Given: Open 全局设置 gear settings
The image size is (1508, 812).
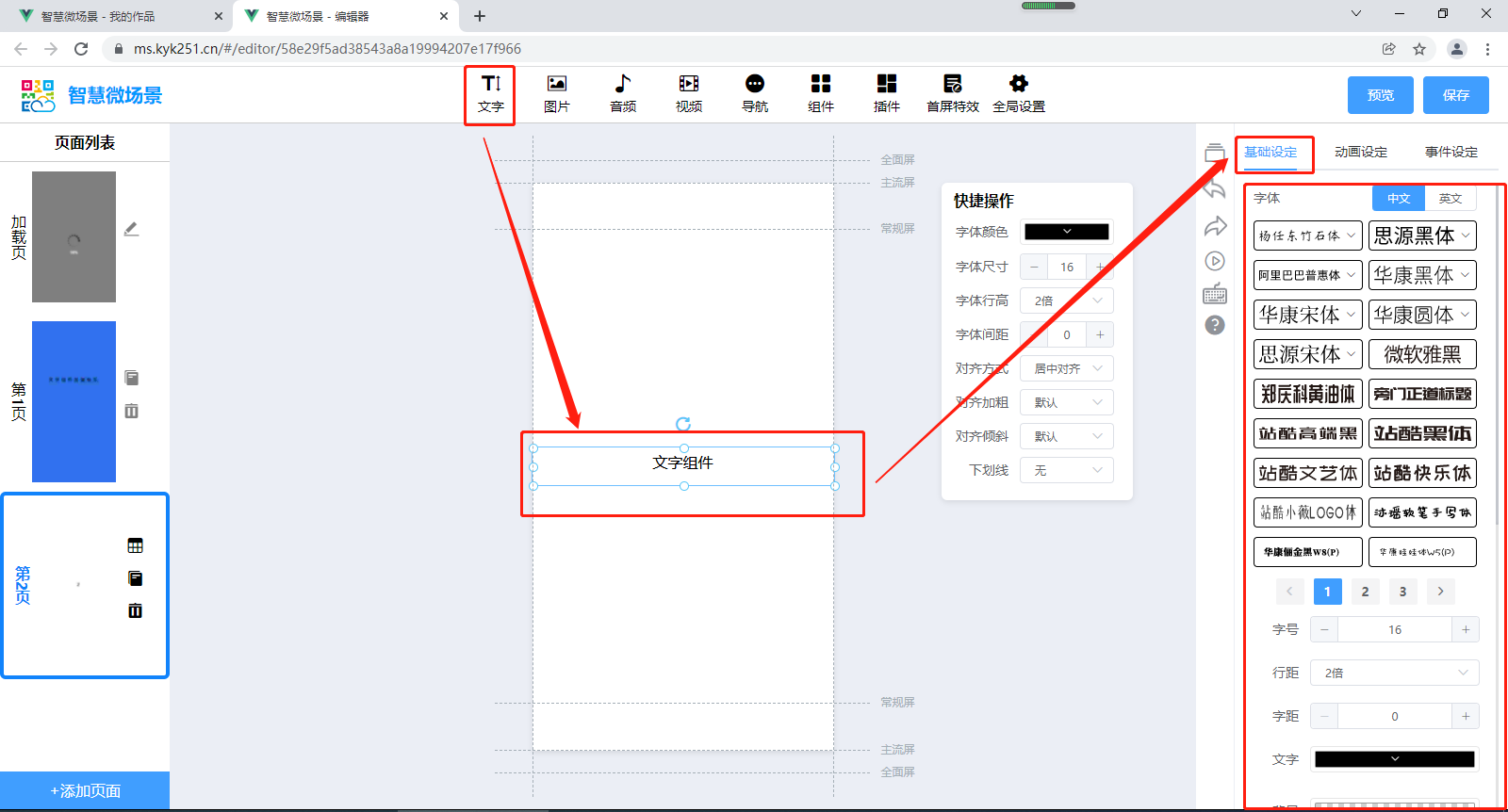Looking at the screenshot, I should pos(1018,93).
